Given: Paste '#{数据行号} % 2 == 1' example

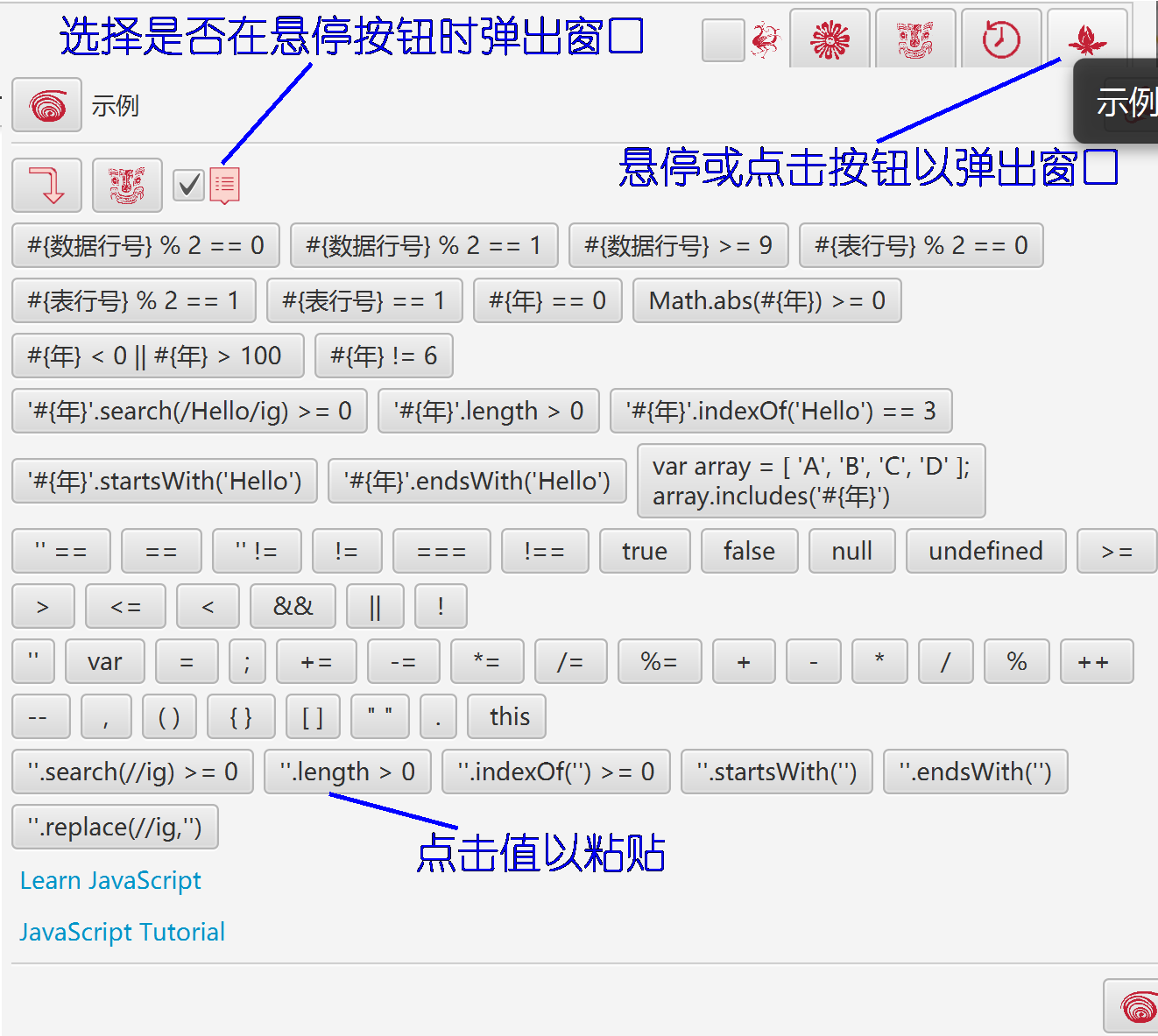Looking at the screenshot, I should click(424, 245).
